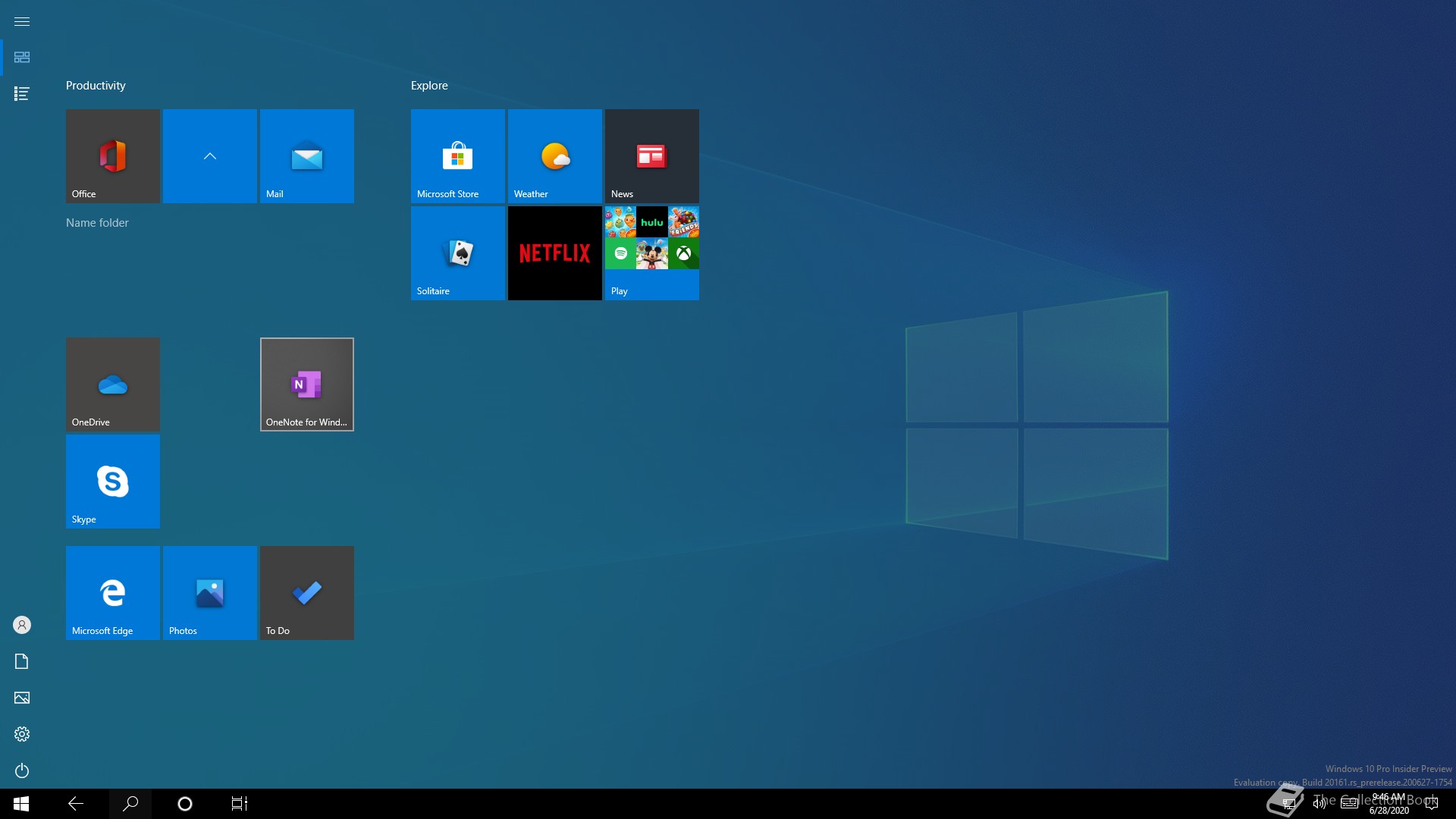Launch OneDrive from its tile

click(x=113, y=384)
